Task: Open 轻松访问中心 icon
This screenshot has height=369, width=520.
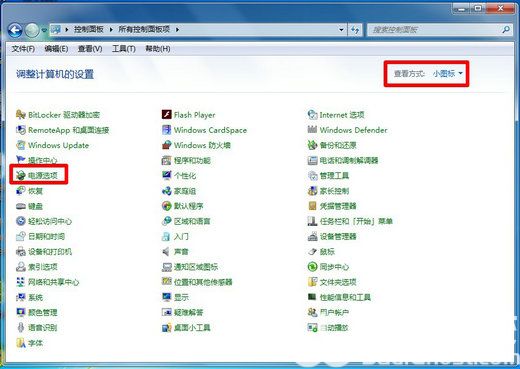Action: 21,221
